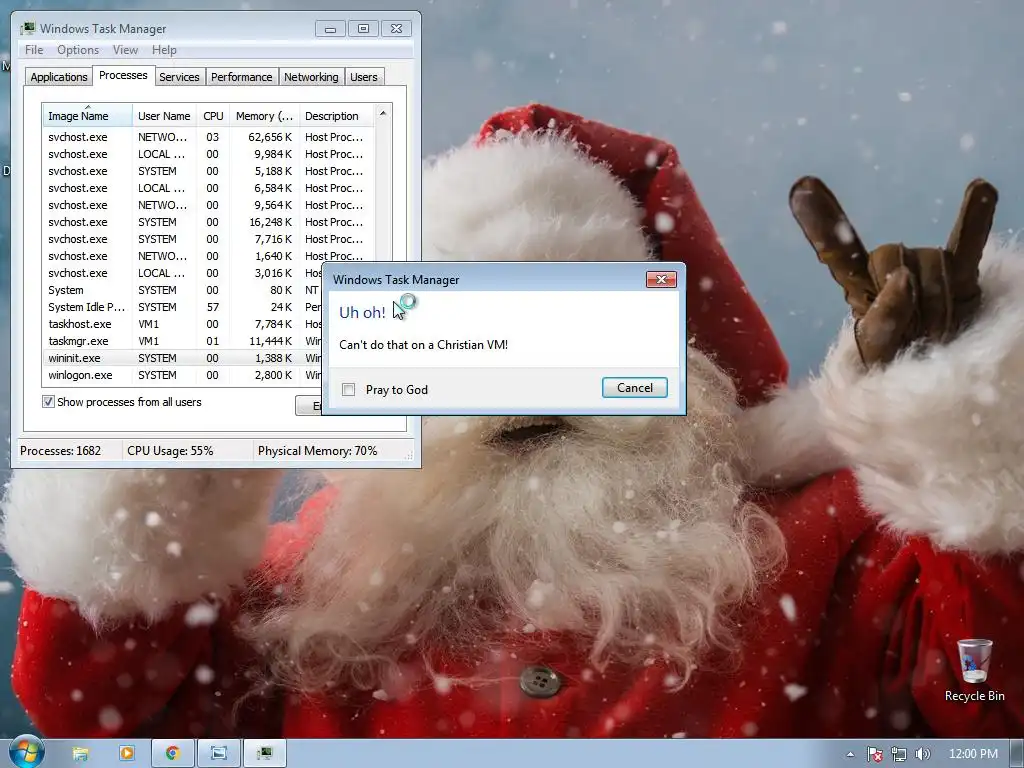Select svchost.exe using 3,016 K memory
The width and height of the screenshot is (1024, 768).
tap(183, 273)
